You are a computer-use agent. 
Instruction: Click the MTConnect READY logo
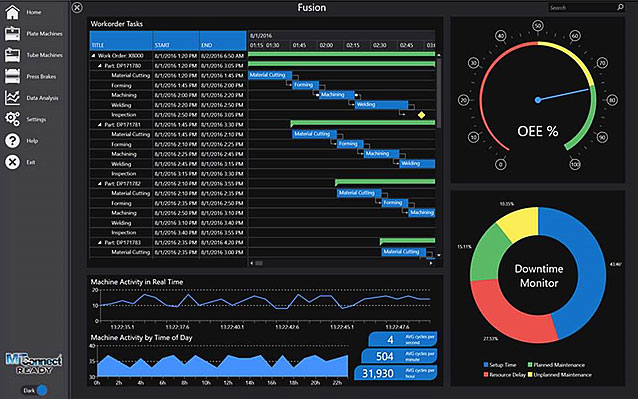[34, 363]
